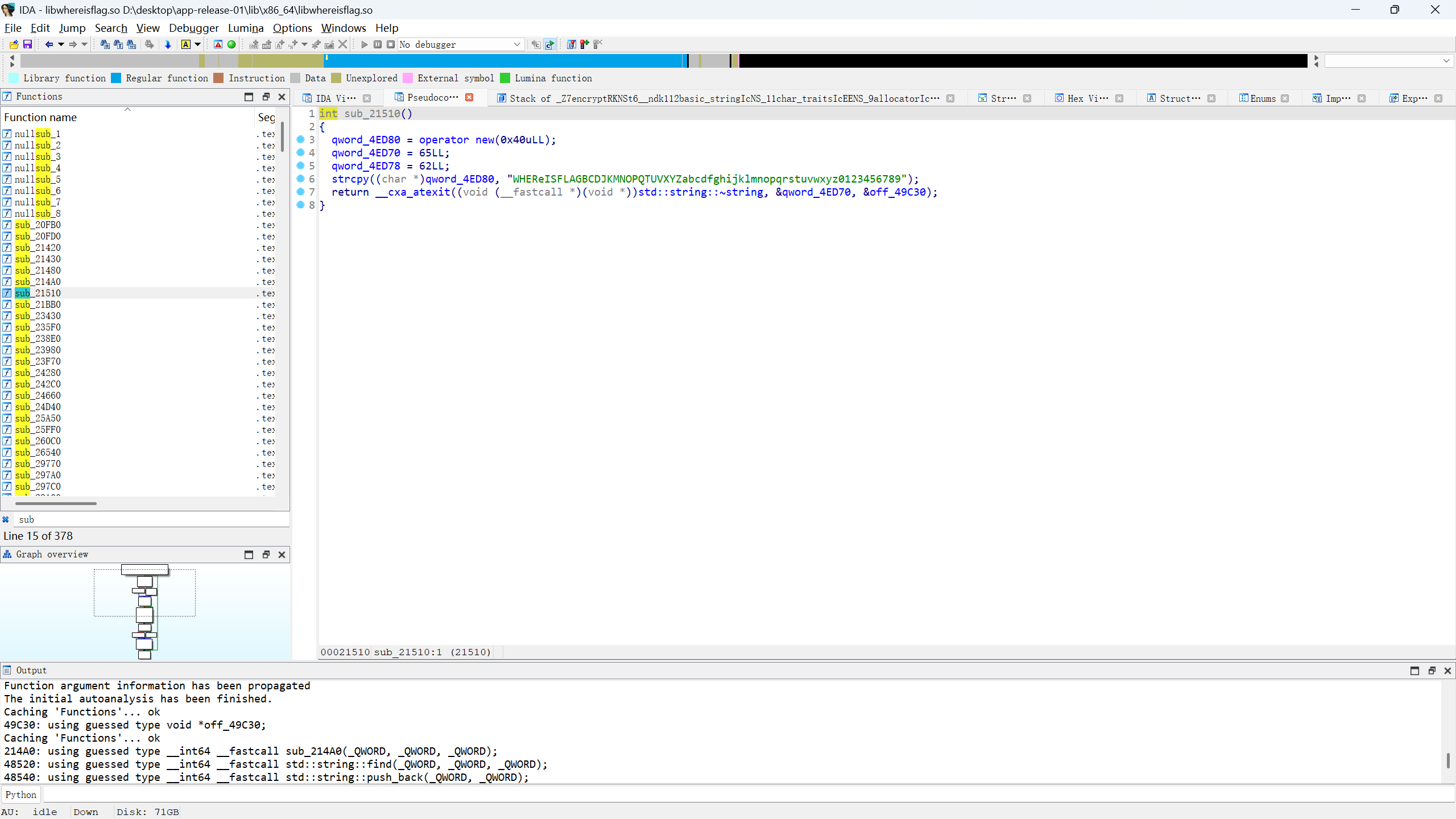Float the Functions panel using the undock button
Screen dimensions: 1456x819
(x=266, y=97)
